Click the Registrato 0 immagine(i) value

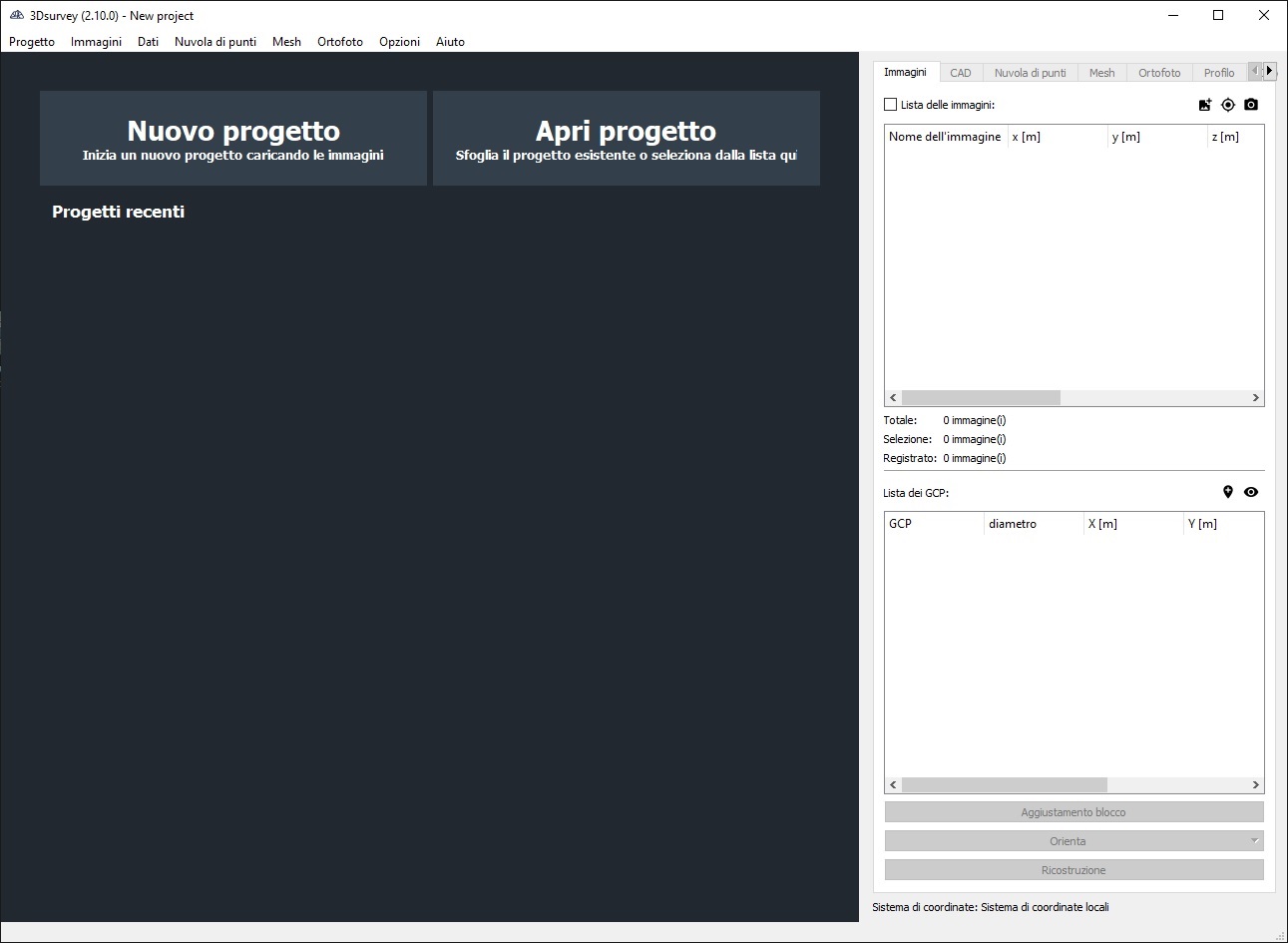pyautogui.click(x=975, y=458)
